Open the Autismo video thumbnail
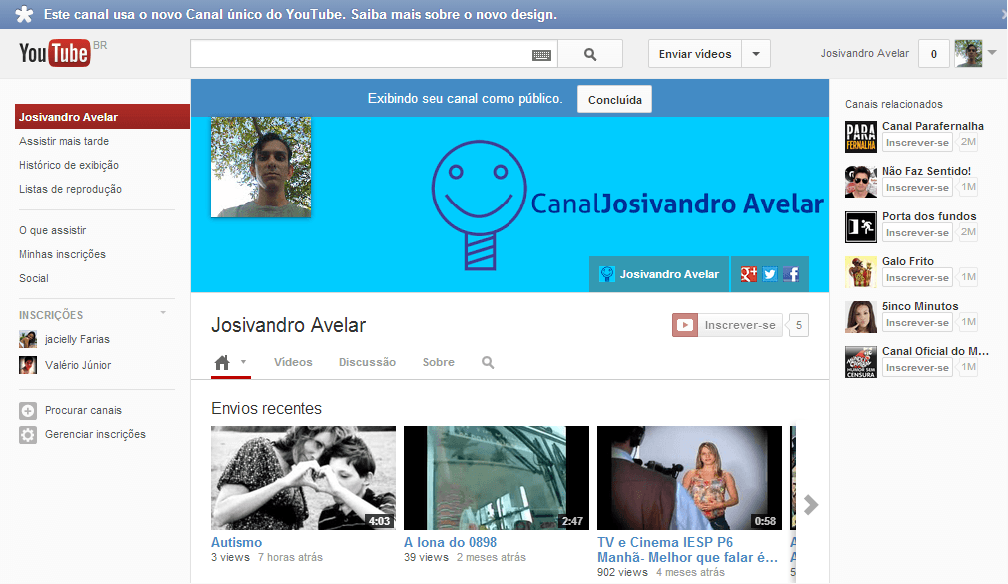1008x584 pixels. click(303, 478)
